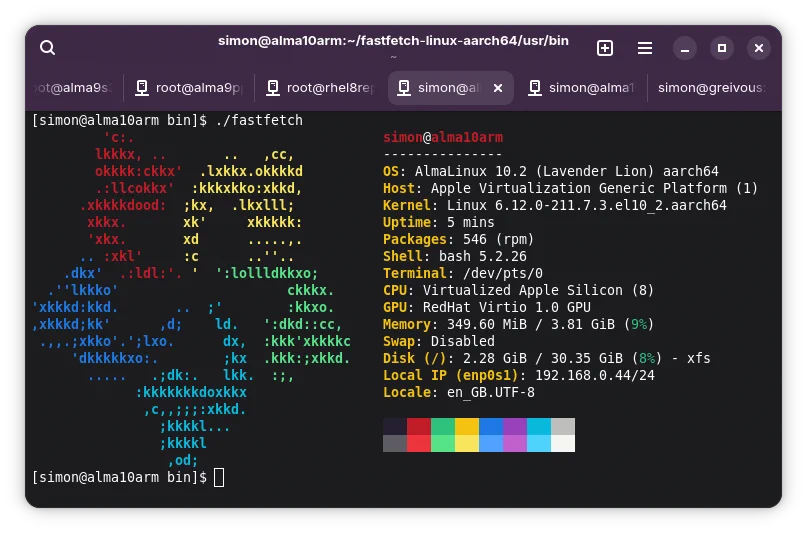This screenshot has height=533, width=807.
Task: Click terminal icon on active simon@al tab
Action: [x=404, y=88]
